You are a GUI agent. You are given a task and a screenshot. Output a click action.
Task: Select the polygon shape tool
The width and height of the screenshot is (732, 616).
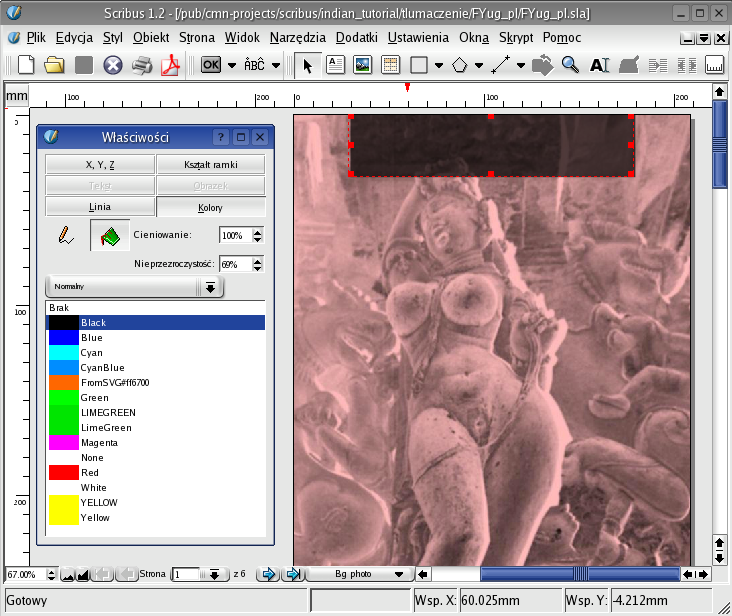pyautogui.click(x=460, y=65)
